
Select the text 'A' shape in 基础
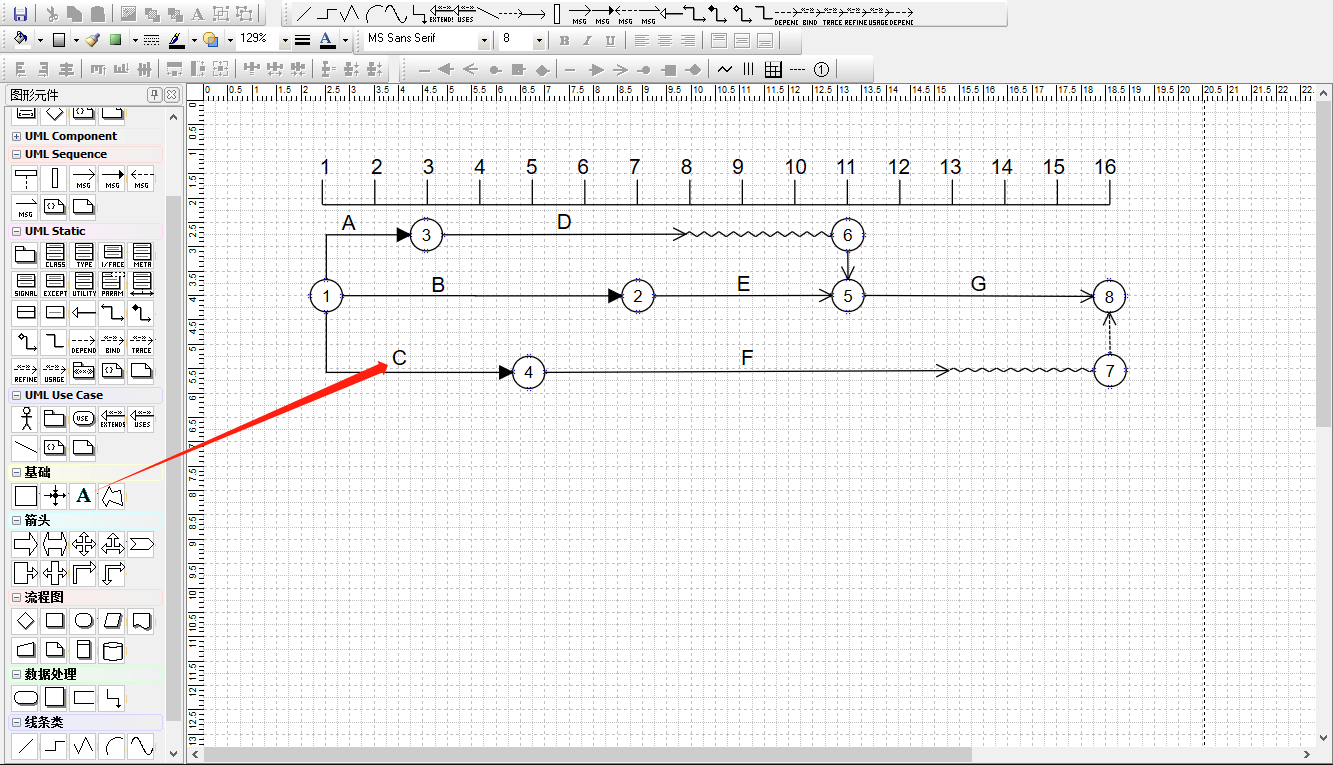(84, 496)
